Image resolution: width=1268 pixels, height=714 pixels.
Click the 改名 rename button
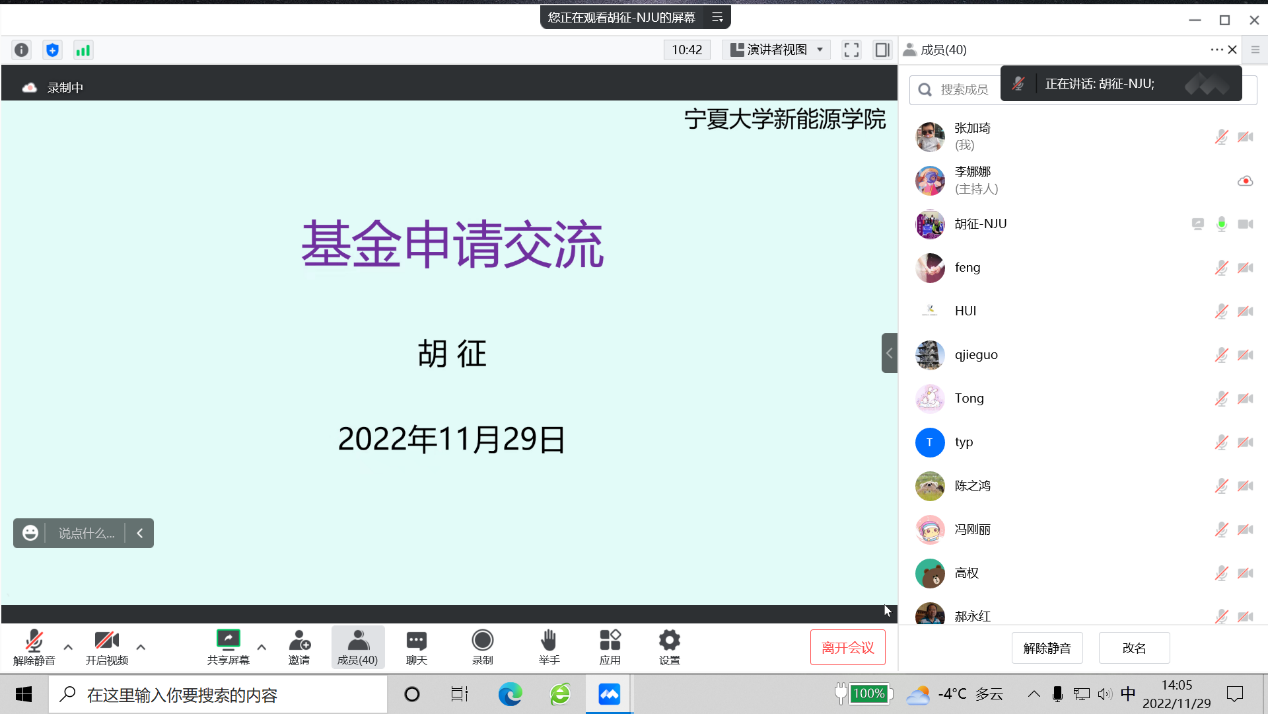coord(1134,648)
